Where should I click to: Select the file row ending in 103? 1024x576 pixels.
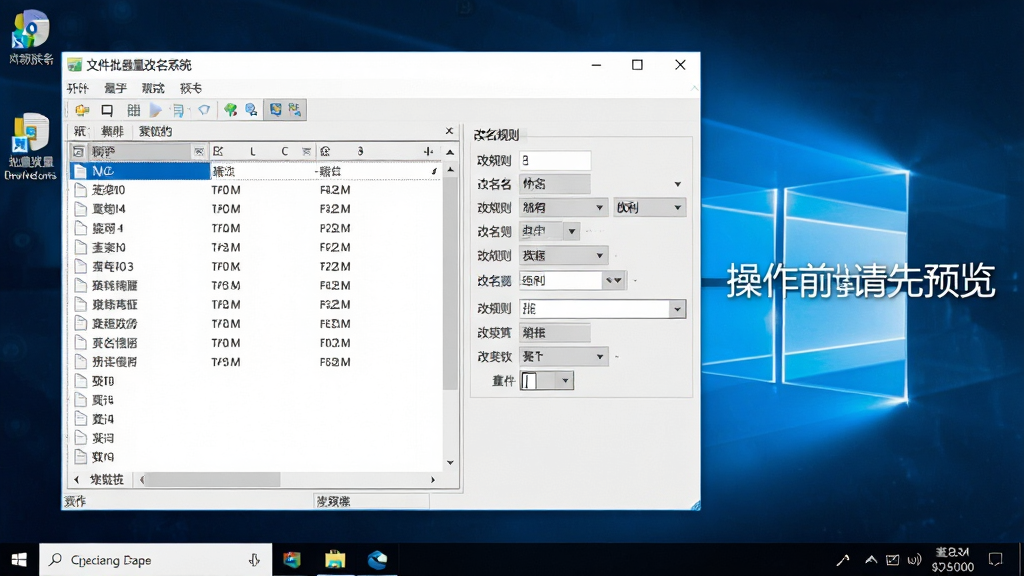[x=255, y=266]
